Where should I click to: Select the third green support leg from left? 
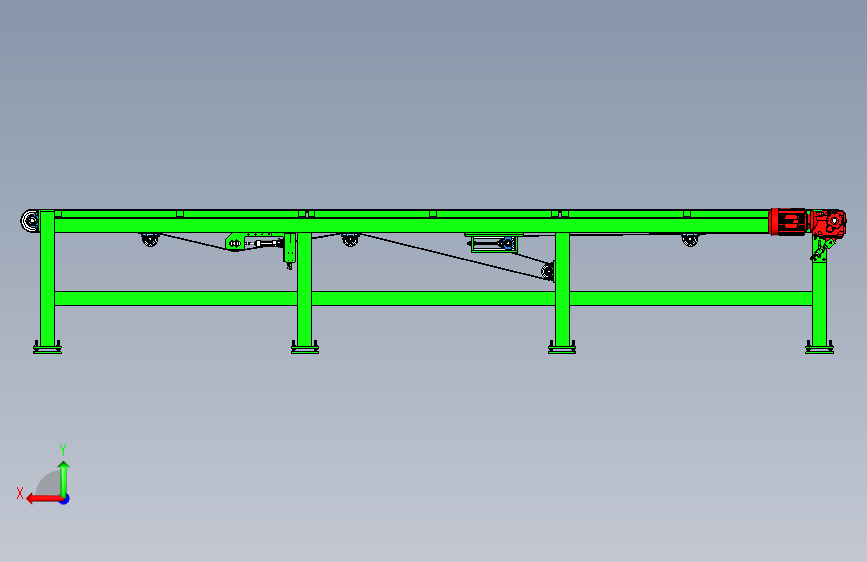[x=562, y=289]
